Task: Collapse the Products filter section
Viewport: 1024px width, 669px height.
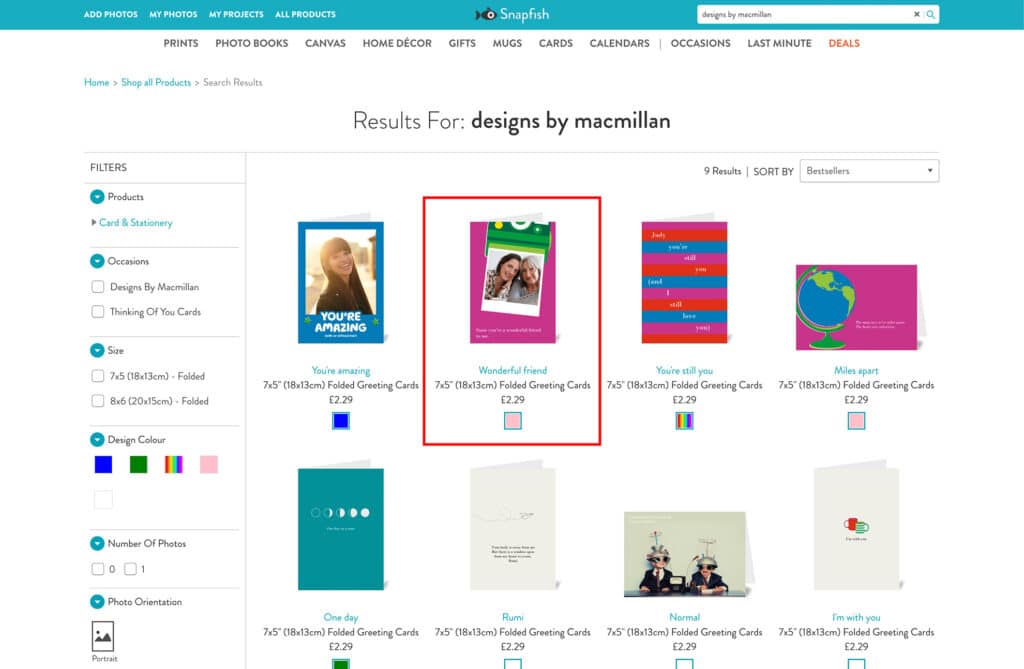Action: pyautogui.click(x=97, y=197)
